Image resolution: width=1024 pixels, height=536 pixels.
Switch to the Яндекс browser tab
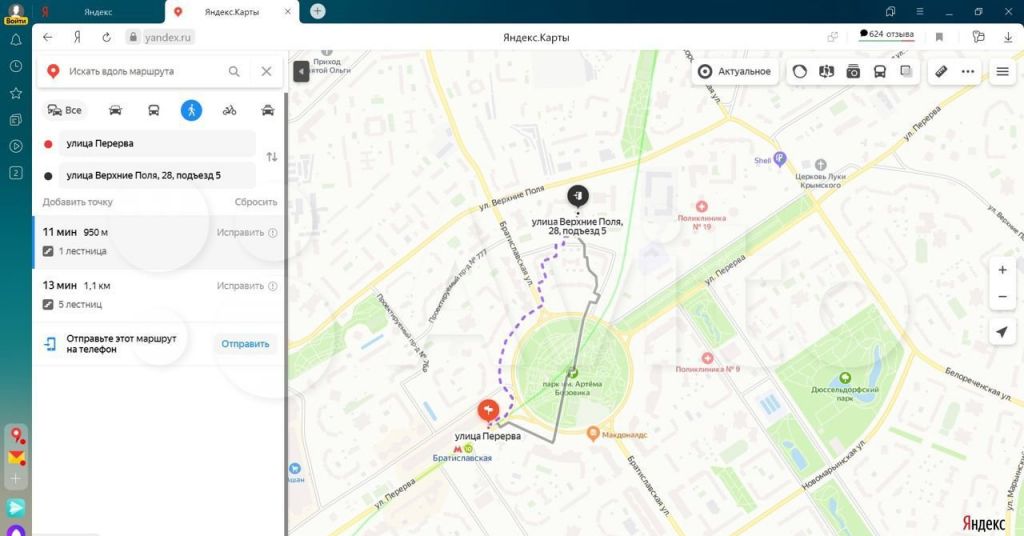tap(98, 12)
